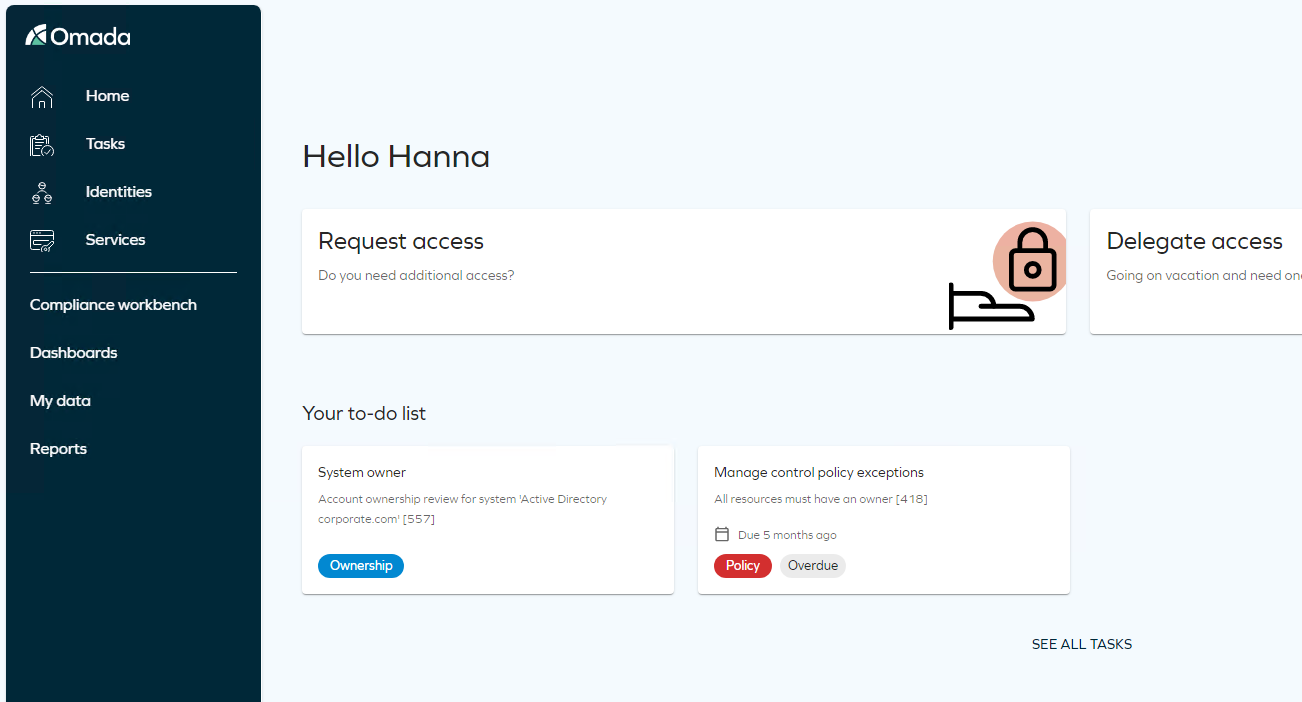
Task: Navigate to Dashboards
Action: click(x=74, y=353)
